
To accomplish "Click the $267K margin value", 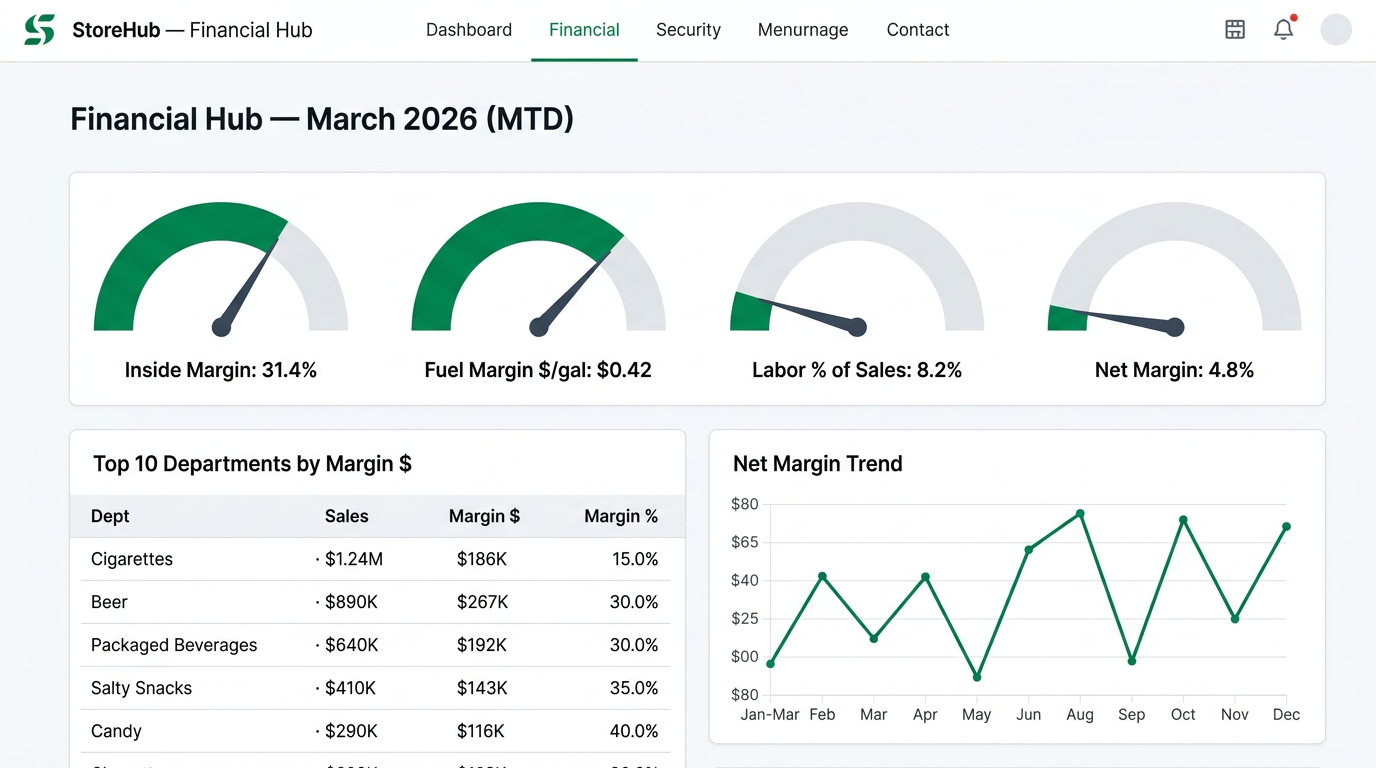I will click(483, 602).
